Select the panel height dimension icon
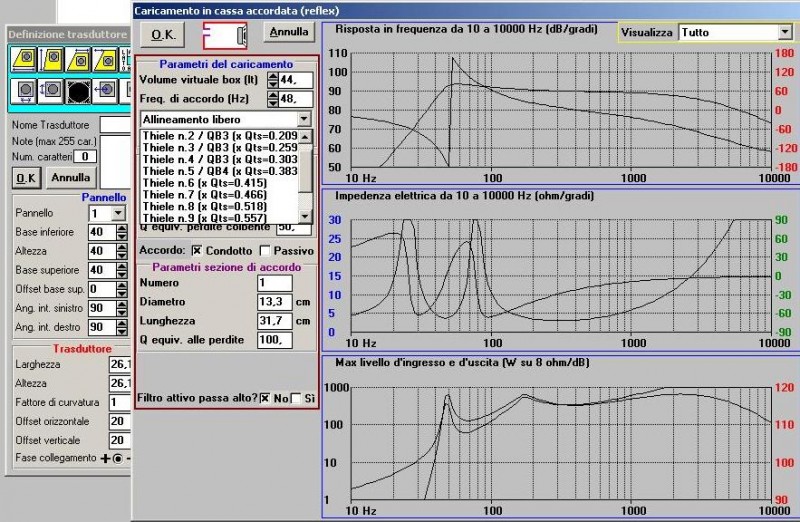This screenshot has height=522, width=800. pyautogui.click(x=51, y=59)
